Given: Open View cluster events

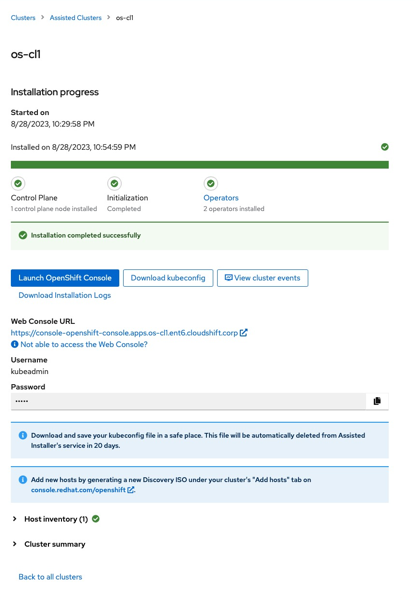Looking at the screenshot, I should click(x=262, y=278).
